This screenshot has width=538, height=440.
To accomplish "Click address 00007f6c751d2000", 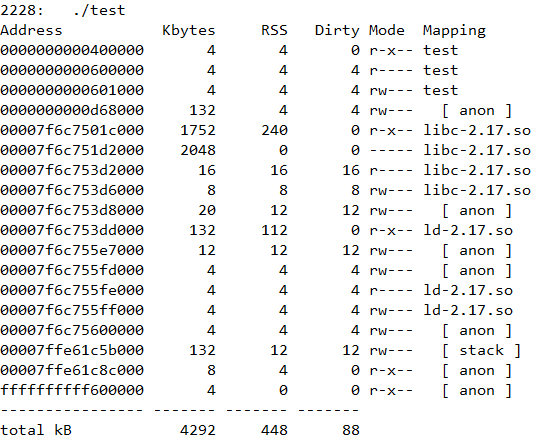I will pos(72,150).
